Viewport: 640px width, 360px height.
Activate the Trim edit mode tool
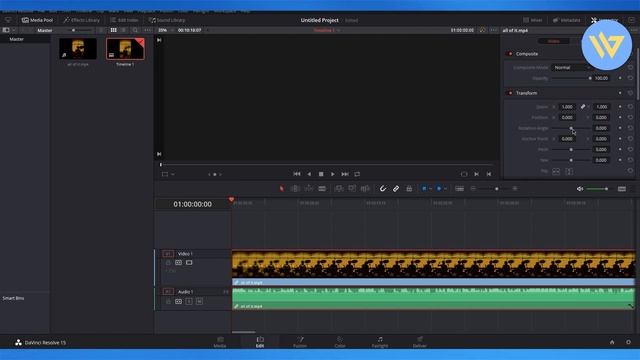pos(295,189)
